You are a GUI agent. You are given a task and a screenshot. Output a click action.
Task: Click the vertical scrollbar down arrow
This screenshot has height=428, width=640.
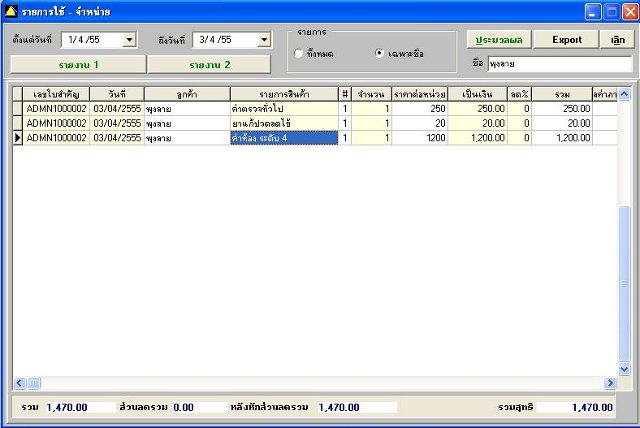pyautogui.click(x=624, y=369)
